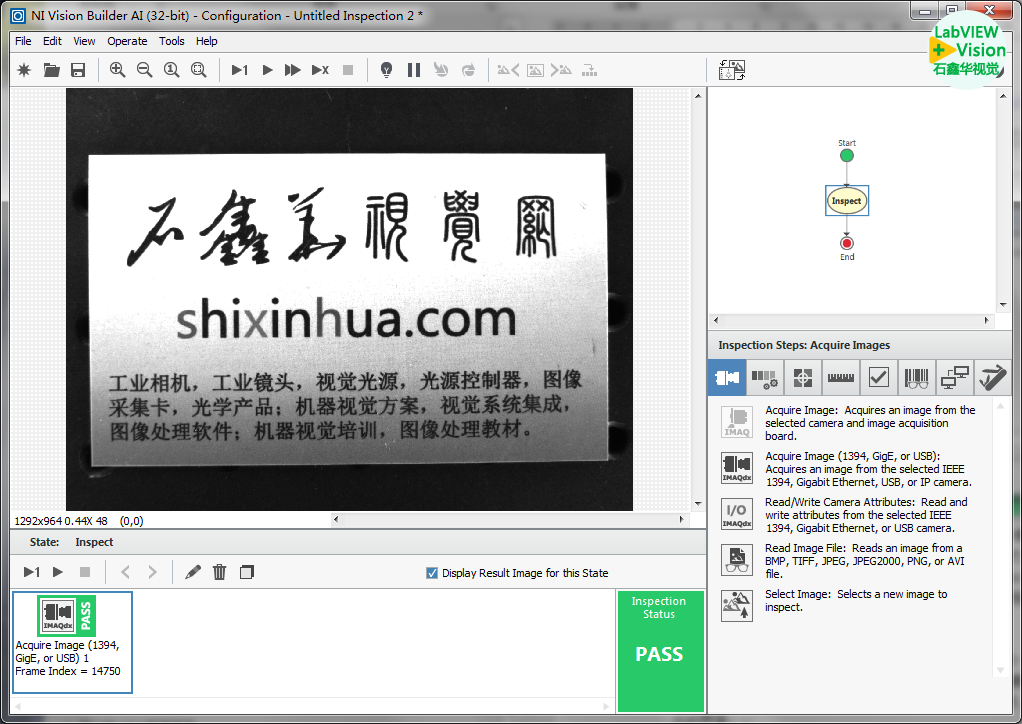Pause the inspection using the pause icon
This screenshot has height=724, width=1022.
pyautogui.click(x=414, y=70)
